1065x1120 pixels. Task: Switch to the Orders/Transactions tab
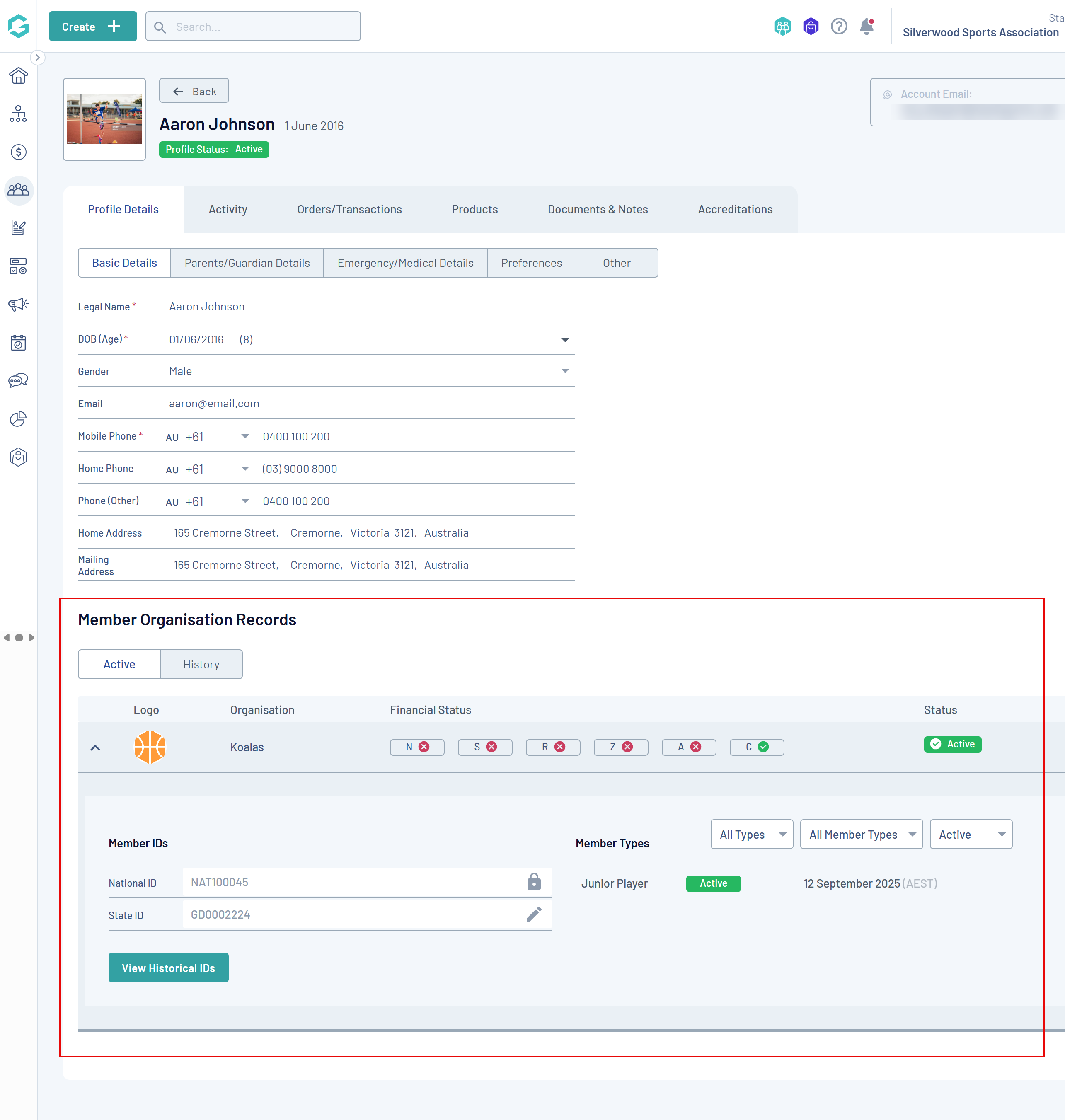[x=349, y=210]
